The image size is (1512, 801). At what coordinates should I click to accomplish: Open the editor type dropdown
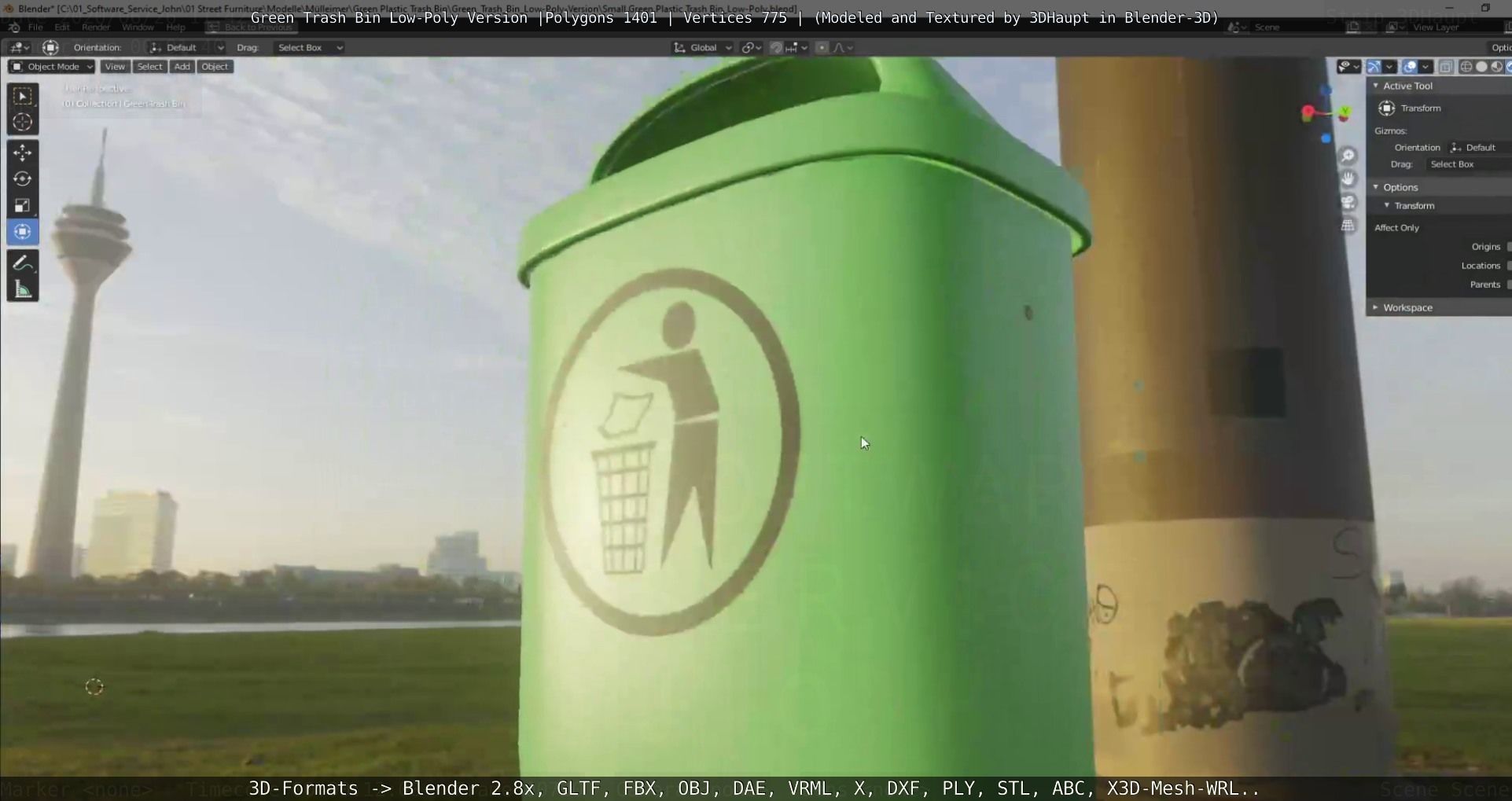20,47
